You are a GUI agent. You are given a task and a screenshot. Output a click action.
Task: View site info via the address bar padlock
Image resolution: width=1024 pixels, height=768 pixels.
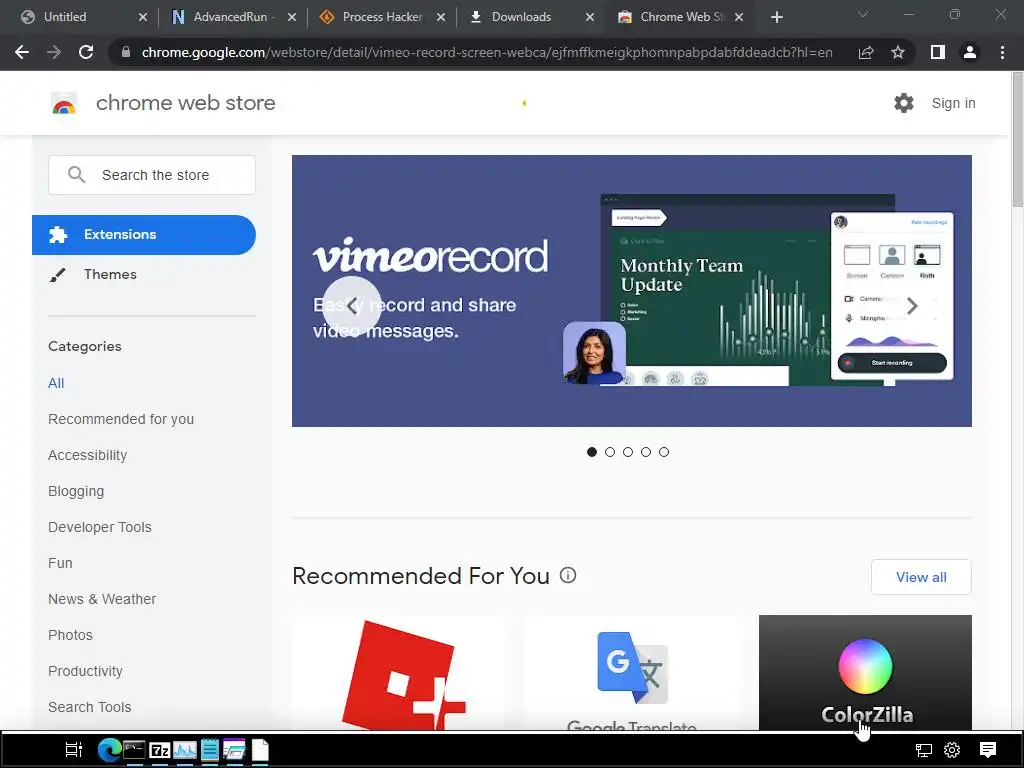point(126,52)
